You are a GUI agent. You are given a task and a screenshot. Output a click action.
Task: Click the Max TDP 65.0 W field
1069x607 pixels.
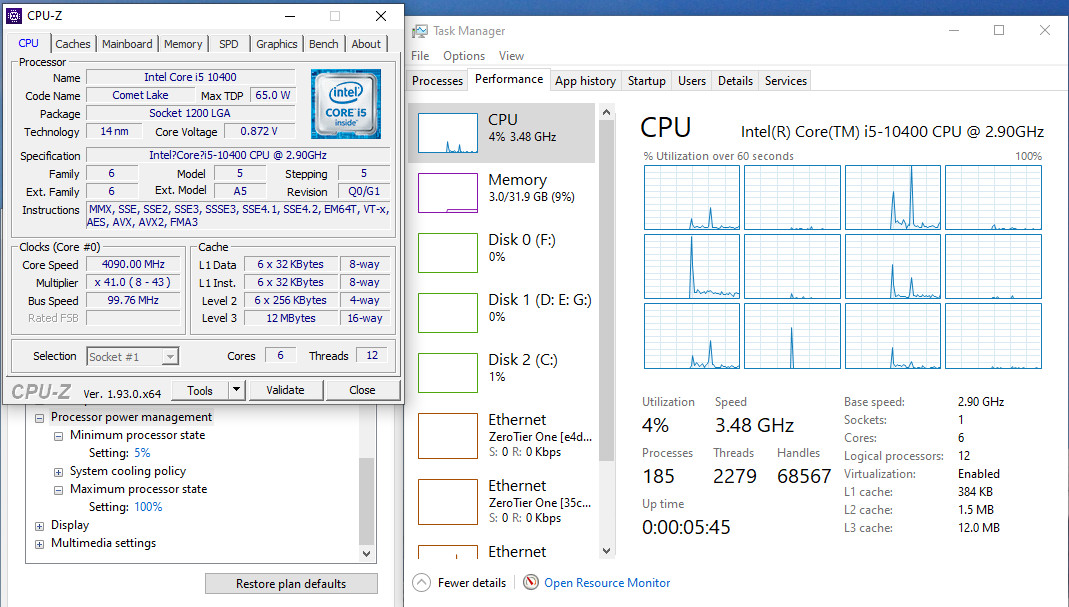click(x=273, y=95)
